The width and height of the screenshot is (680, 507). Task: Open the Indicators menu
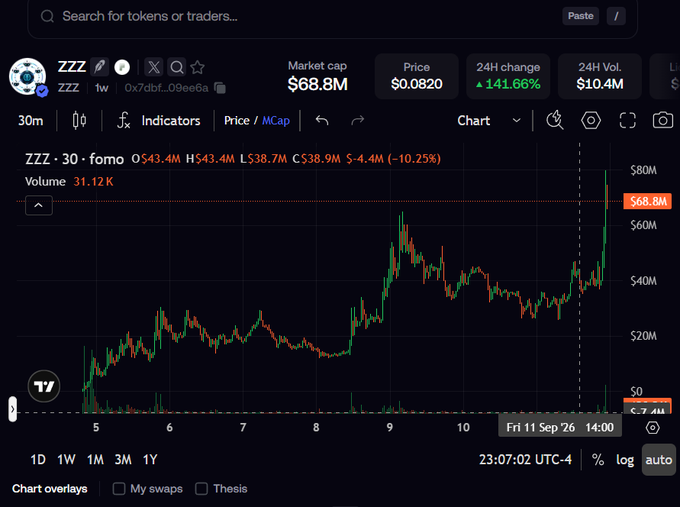click(159, 120)
